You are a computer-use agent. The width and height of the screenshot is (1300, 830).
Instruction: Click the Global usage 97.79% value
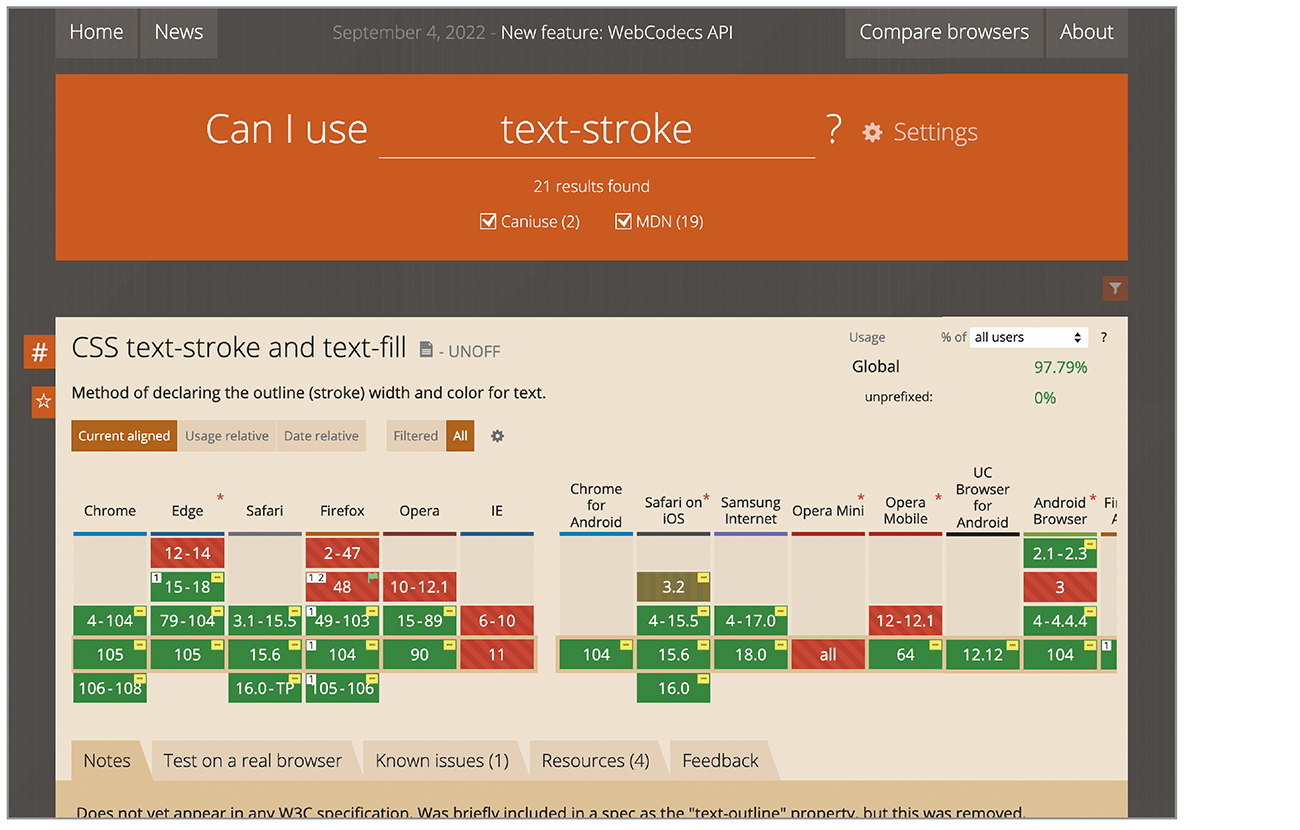[x=1060, y=367]
